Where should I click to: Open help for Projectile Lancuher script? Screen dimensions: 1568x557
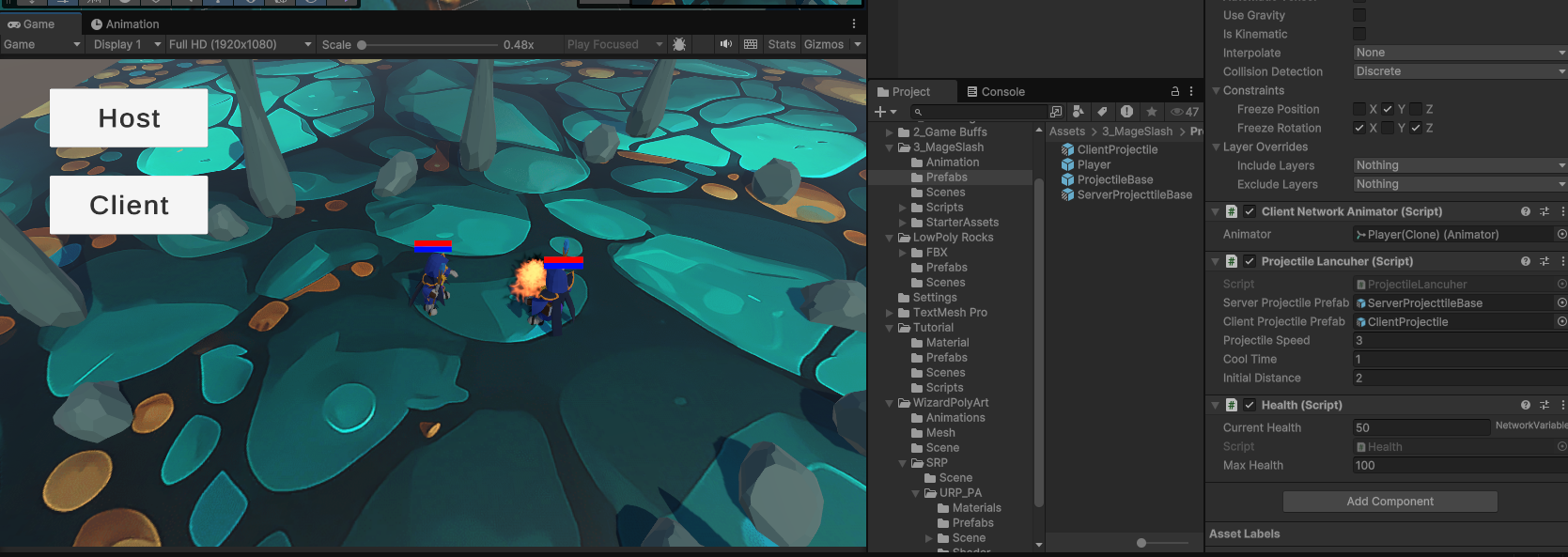tap(1526, 261)
